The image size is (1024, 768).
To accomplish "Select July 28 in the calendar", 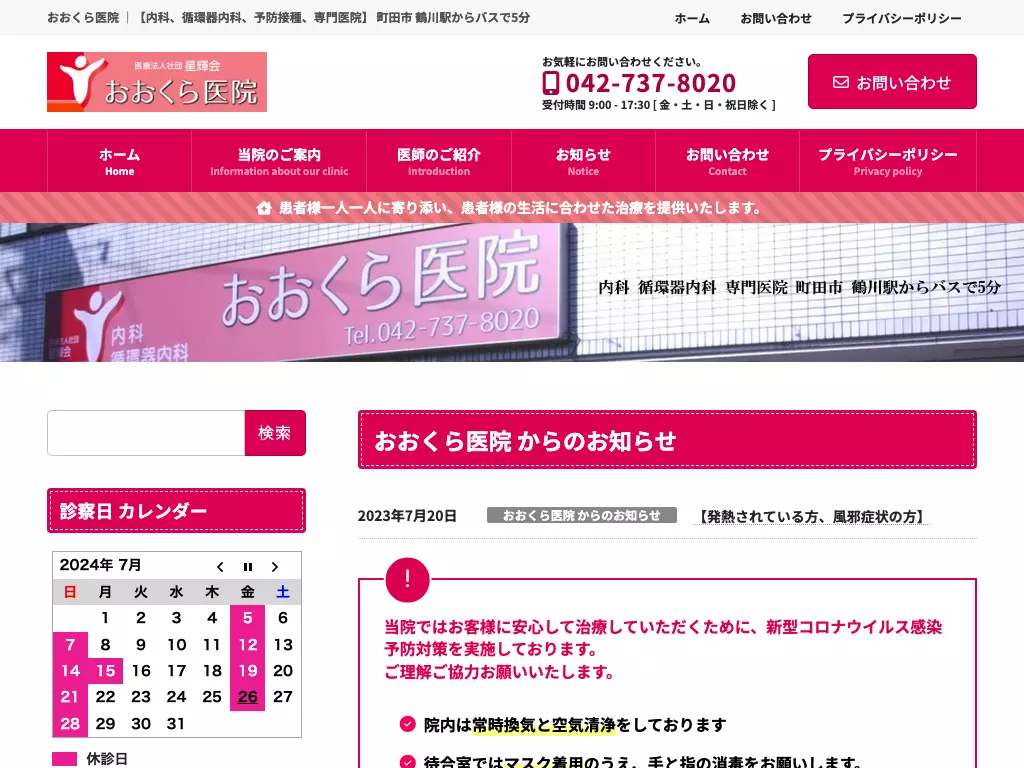I will point(70,724).
